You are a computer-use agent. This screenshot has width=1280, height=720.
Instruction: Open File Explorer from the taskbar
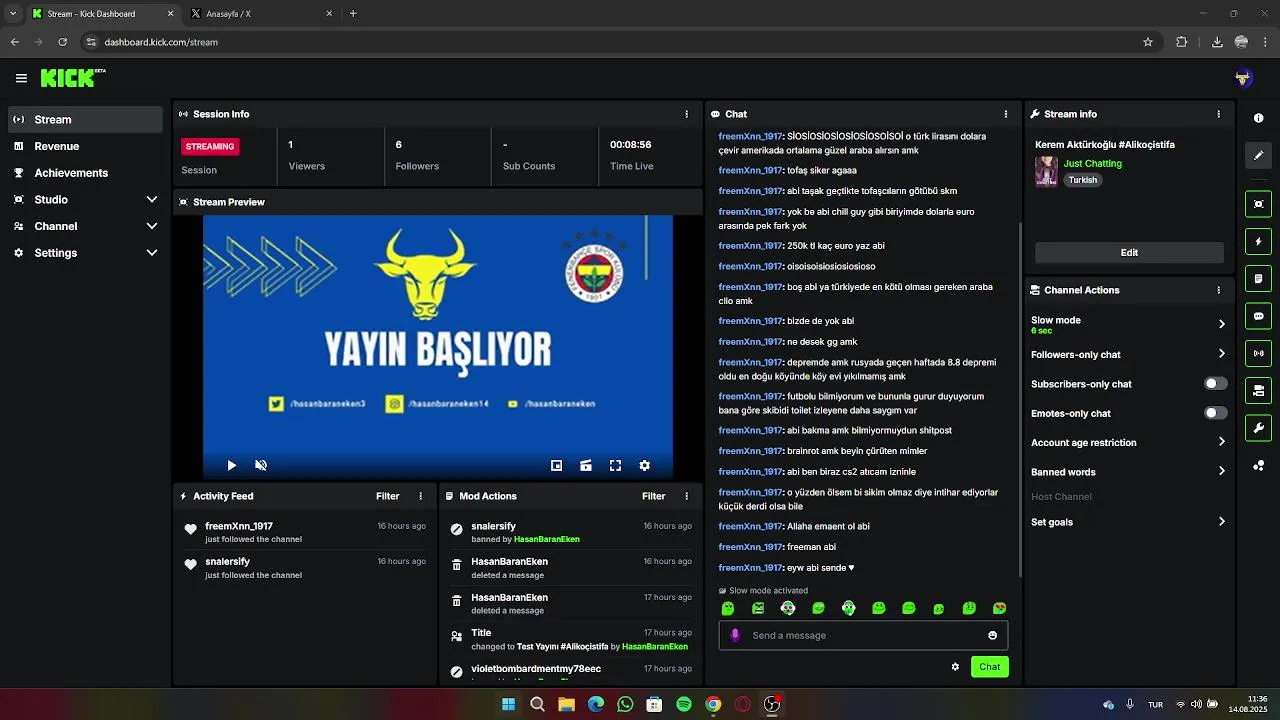(566, 704)
